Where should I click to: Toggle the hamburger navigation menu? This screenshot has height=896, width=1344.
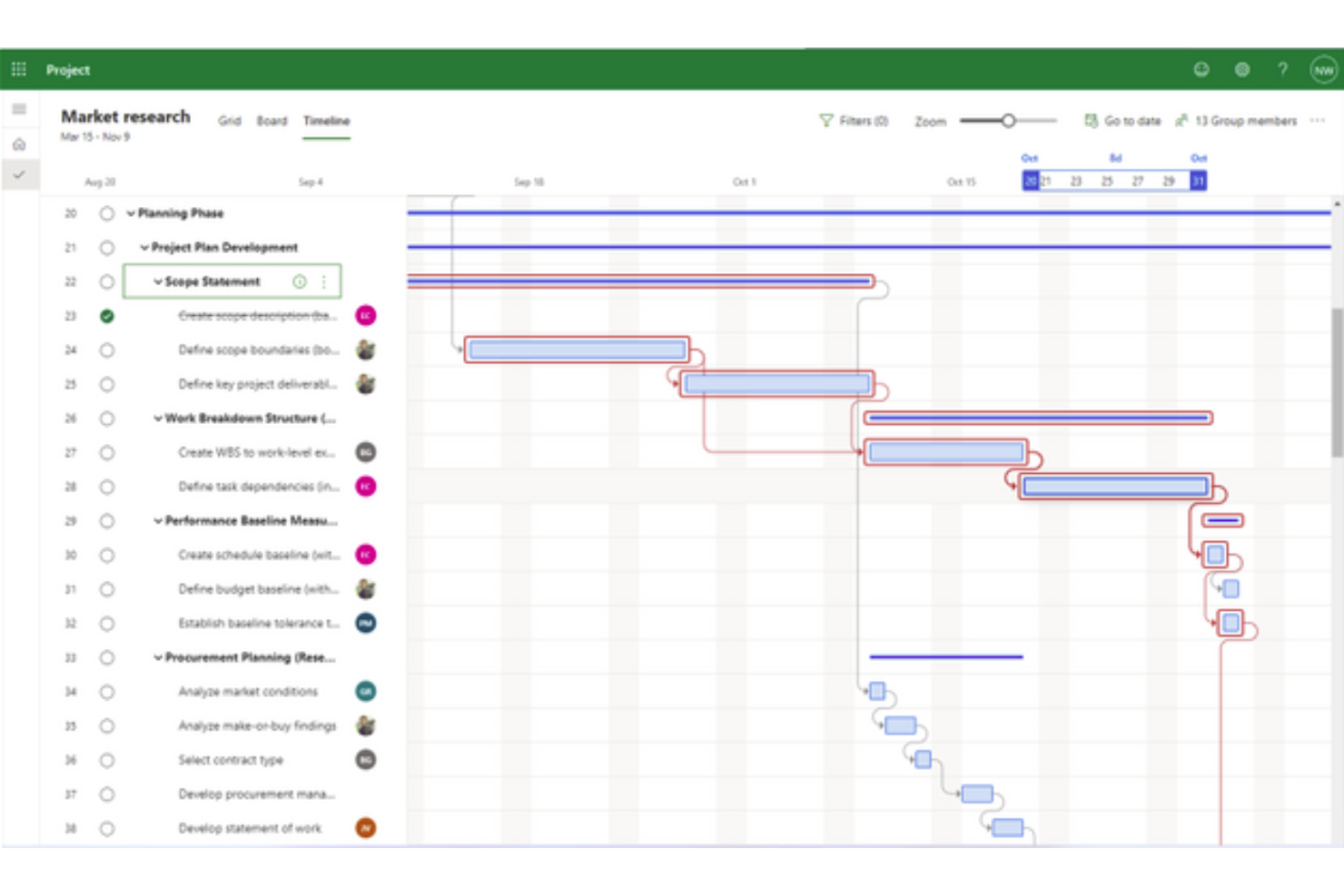(x=19, y=109)
